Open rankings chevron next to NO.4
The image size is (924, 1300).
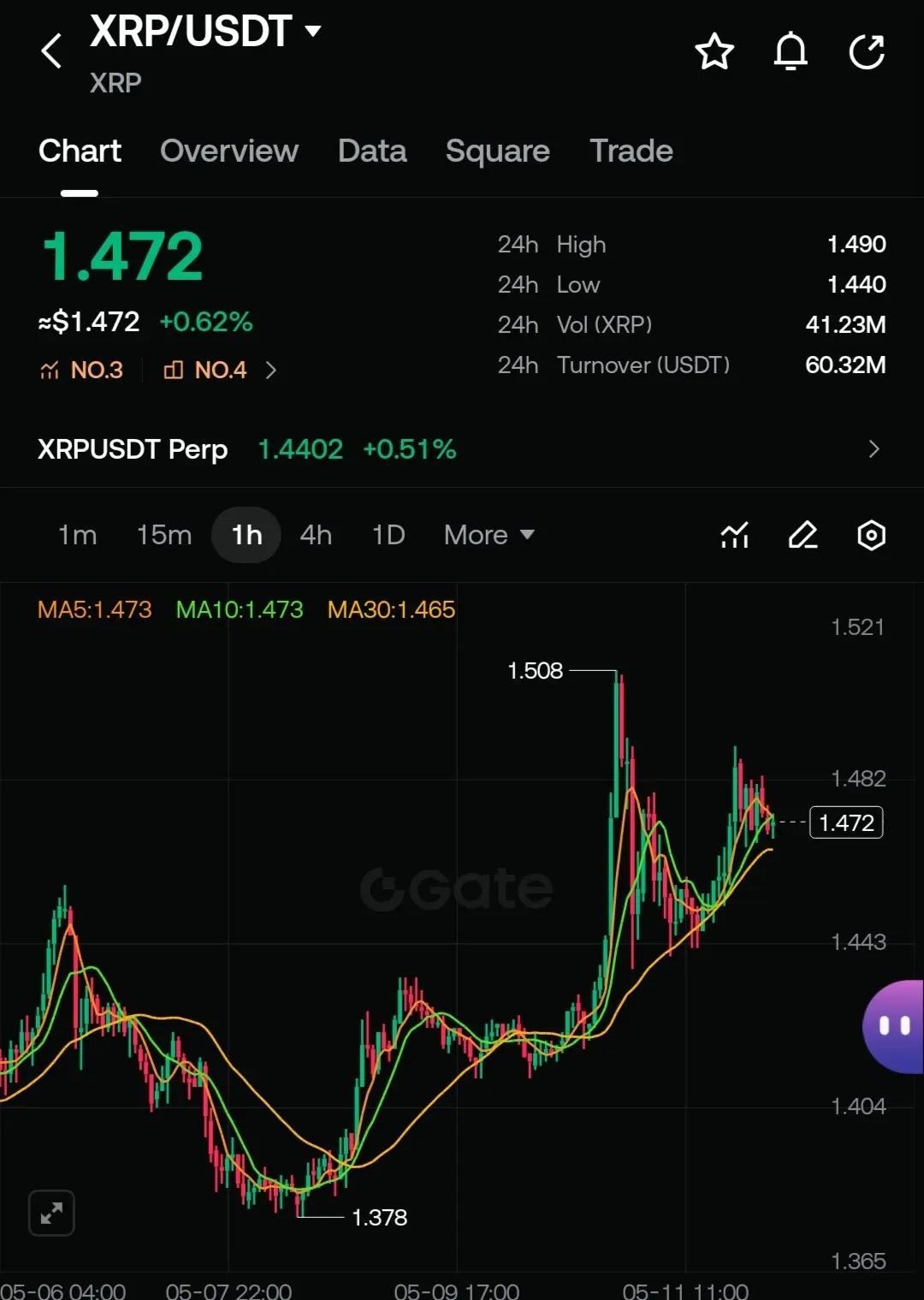pyautogui.click(x=271, y=370)
